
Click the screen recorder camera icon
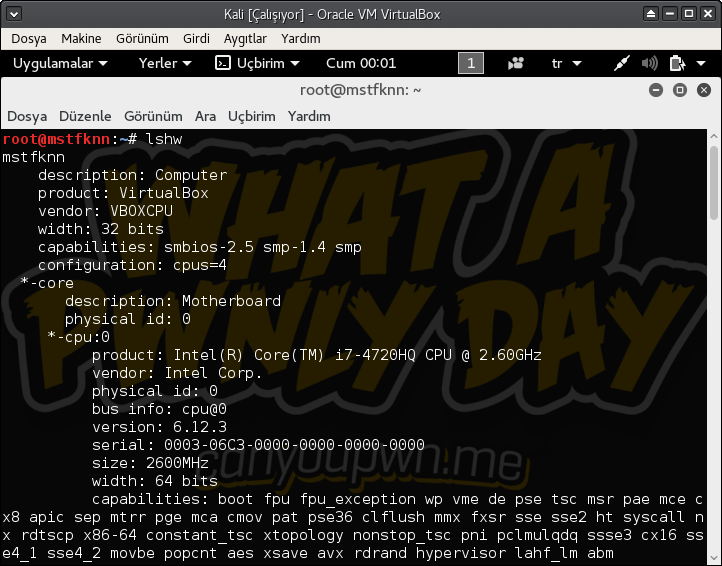pyautogui.click(x=516, y=63)
